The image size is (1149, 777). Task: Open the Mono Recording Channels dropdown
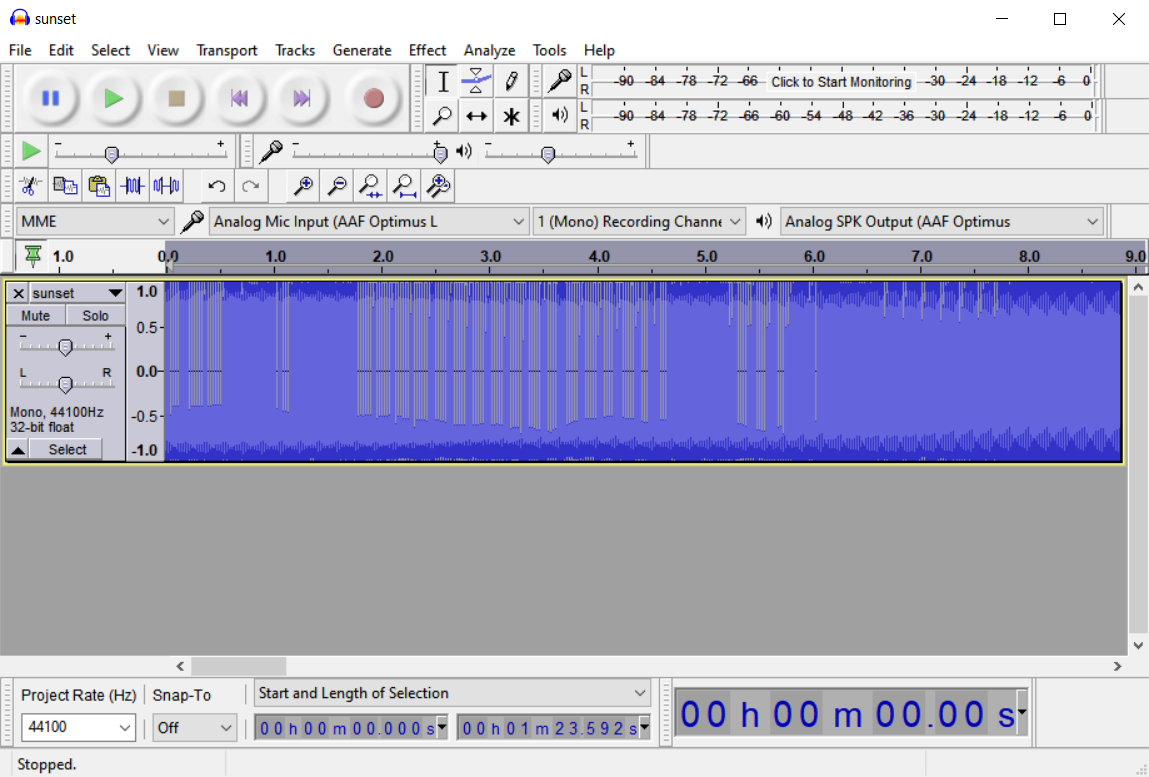639,221
